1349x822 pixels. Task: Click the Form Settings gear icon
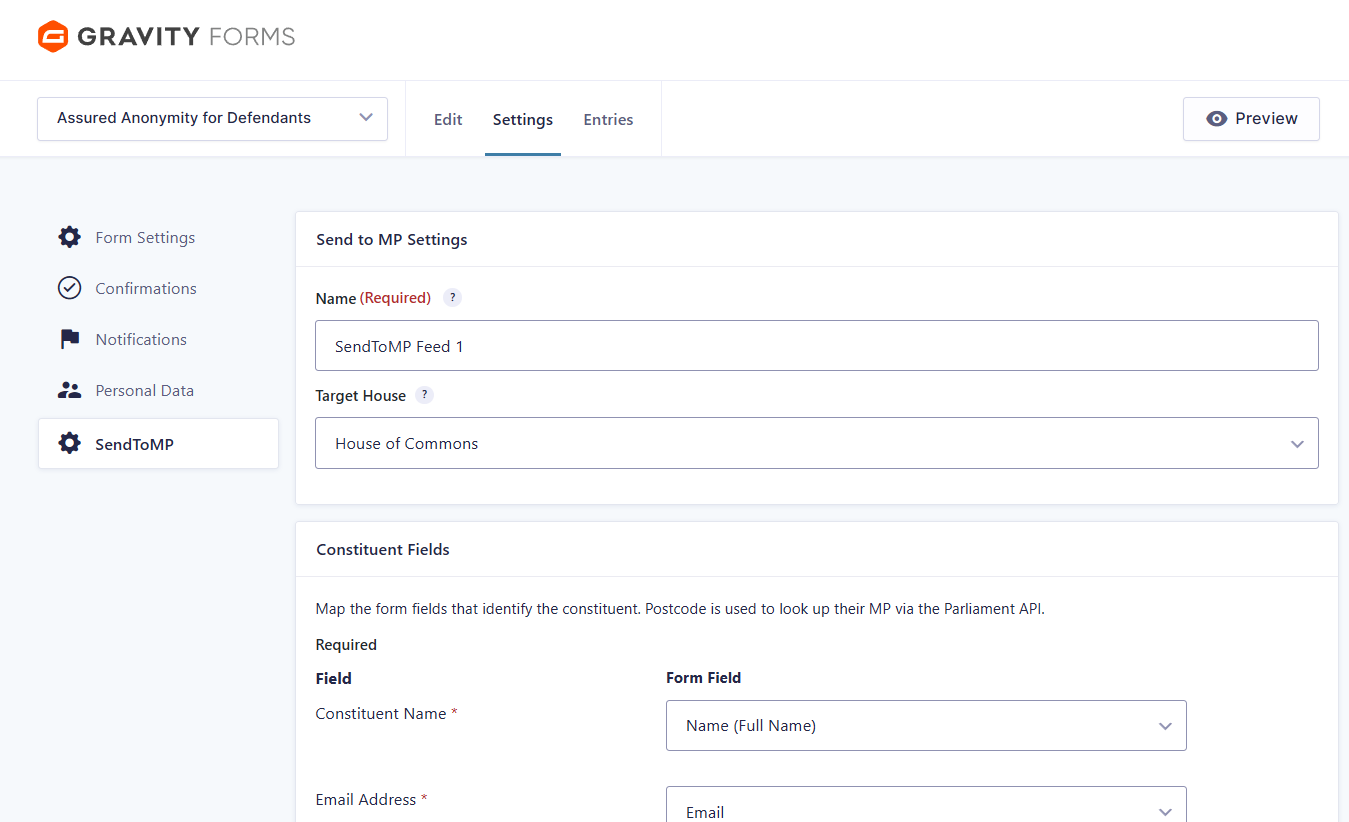click(x=69, y=237)
